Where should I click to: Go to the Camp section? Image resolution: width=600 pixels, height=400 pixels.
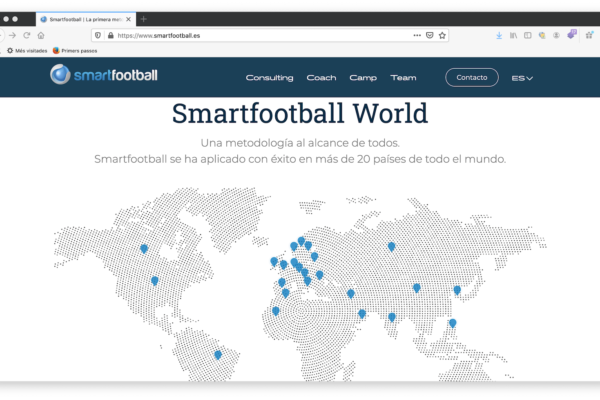363,78
